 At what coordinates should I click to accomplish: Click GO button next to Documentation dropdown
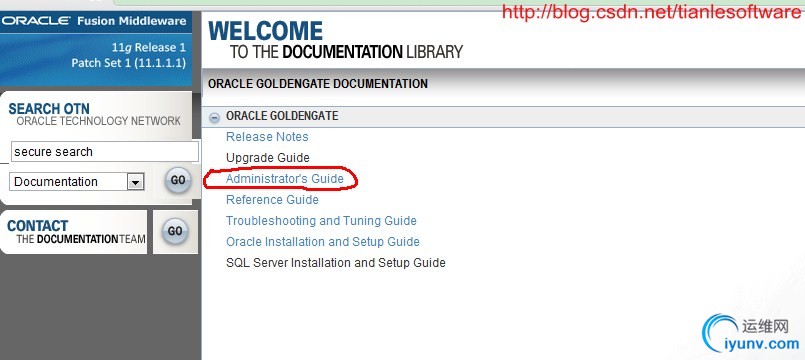(178, 180)
